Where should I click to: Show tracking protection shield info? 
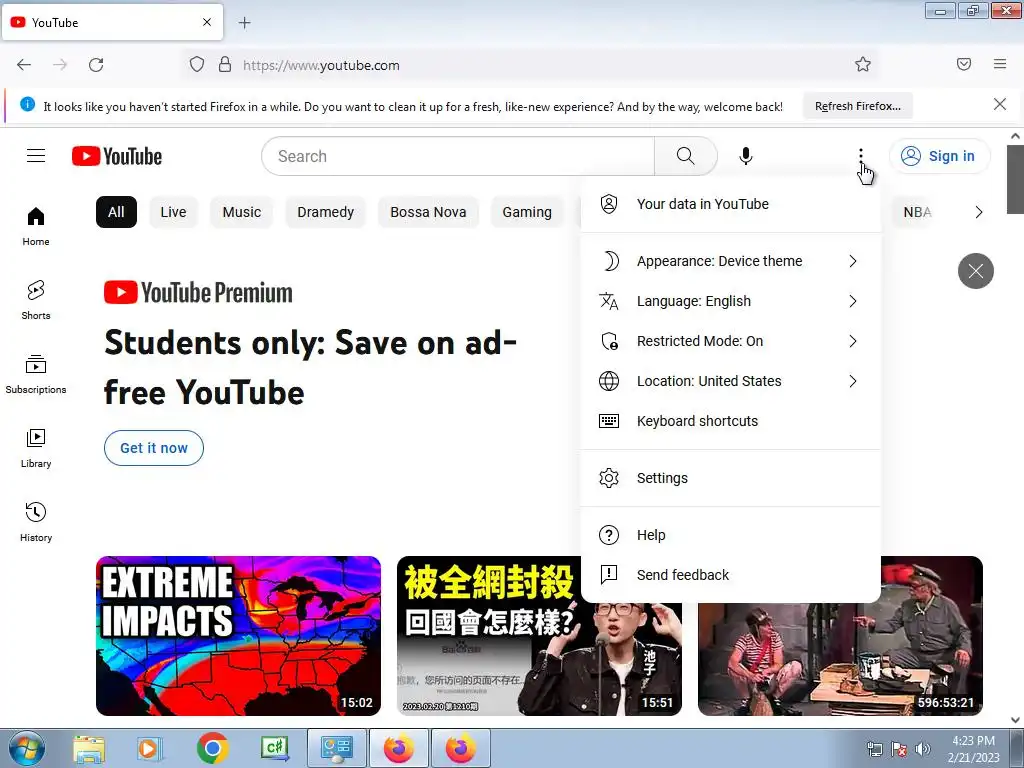(x=197, y=65)
